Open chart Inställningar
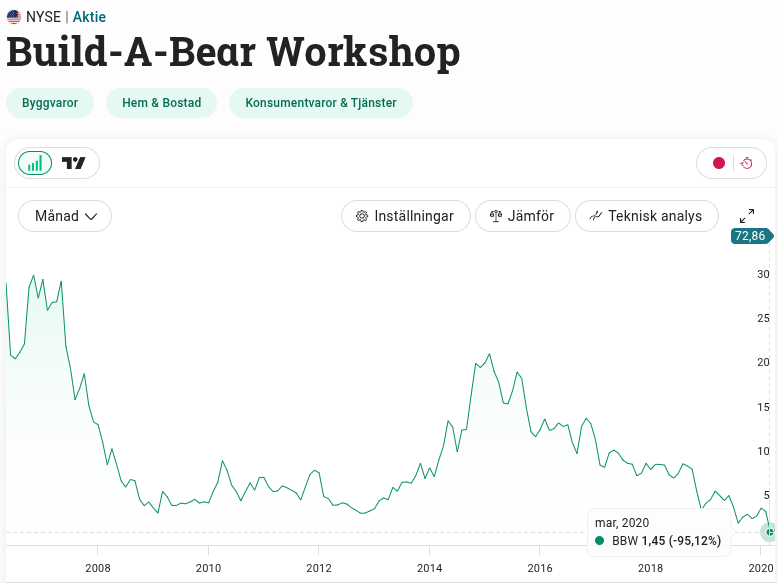Screen dimensions: 778x583 click(x=405, y=216)
